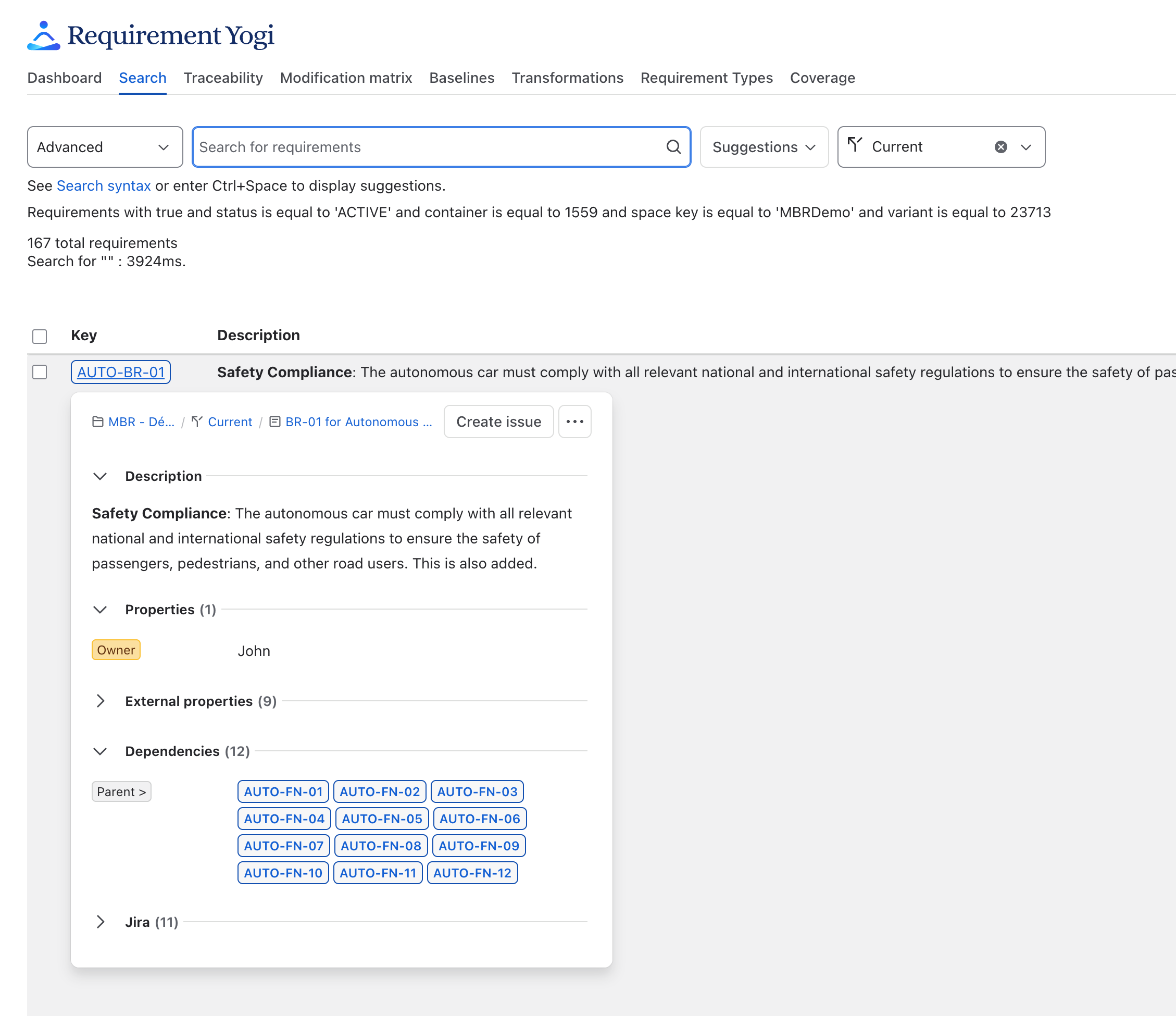Open dependency AUTO-FN-01

pos(283,791)
